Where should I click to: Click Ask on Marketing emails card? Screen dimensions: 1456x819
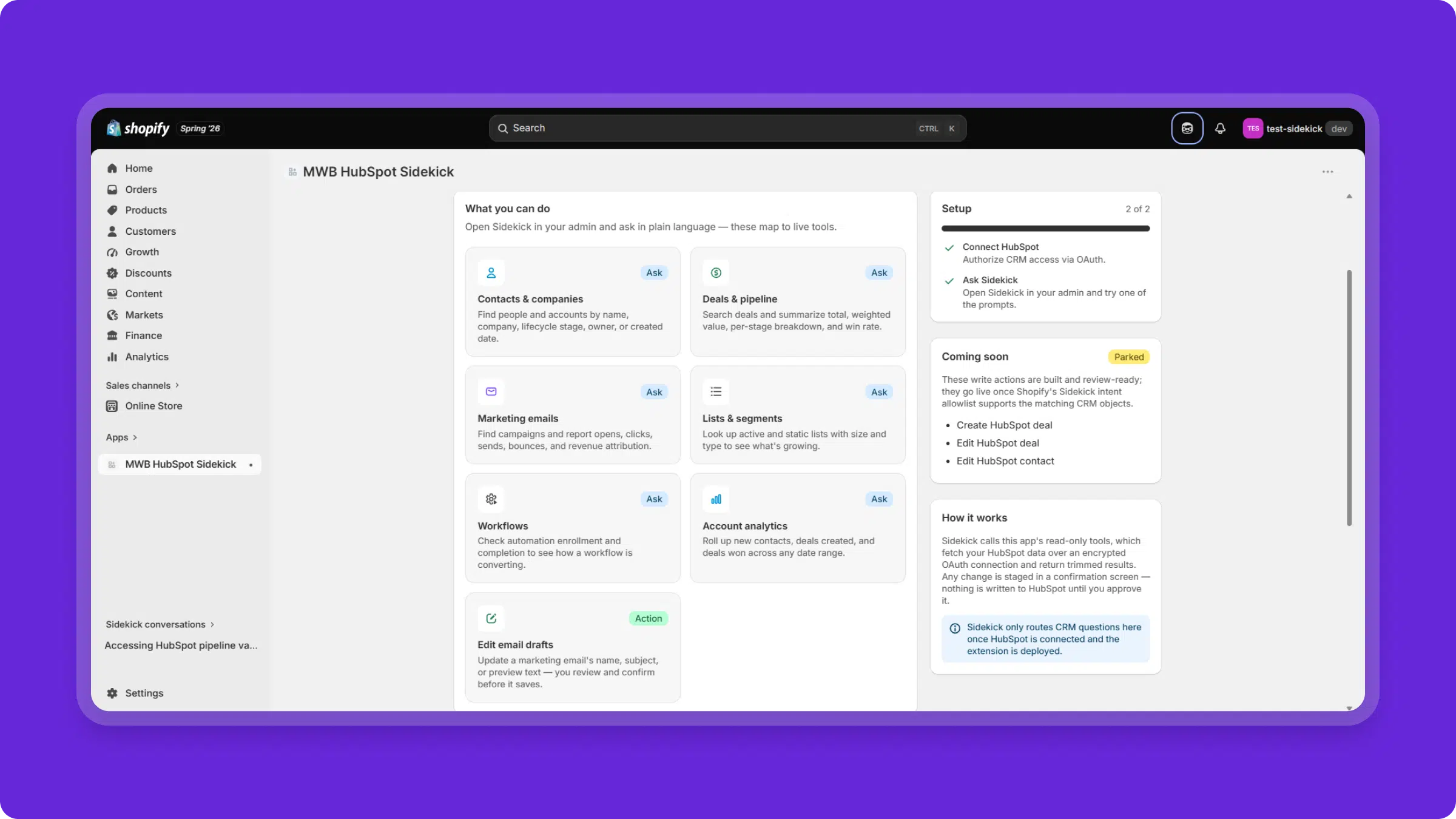(654, 393)
